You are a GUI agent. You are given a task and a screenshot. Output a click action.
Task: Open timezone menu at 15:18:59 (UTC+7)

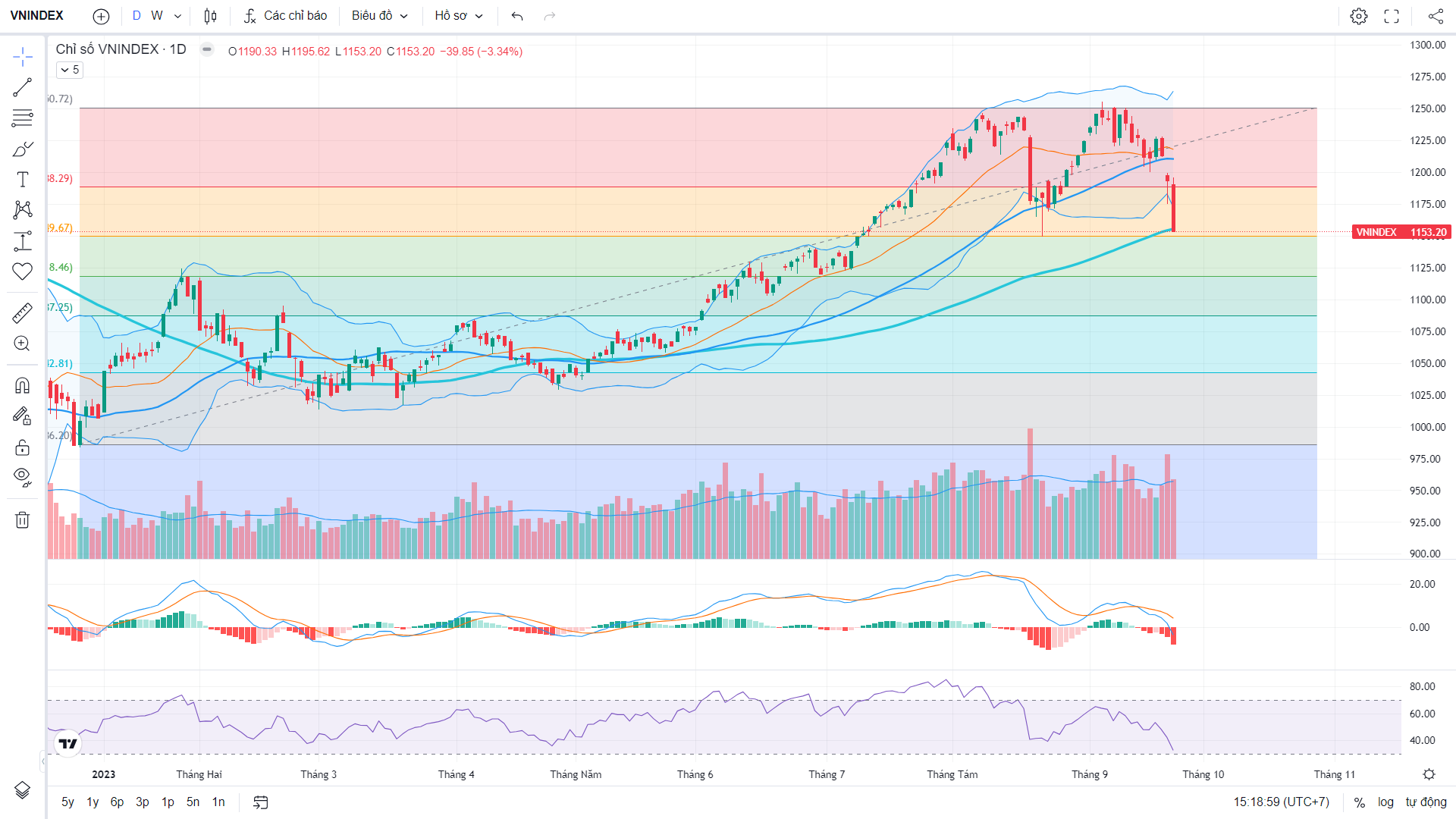coord(1281,802)
